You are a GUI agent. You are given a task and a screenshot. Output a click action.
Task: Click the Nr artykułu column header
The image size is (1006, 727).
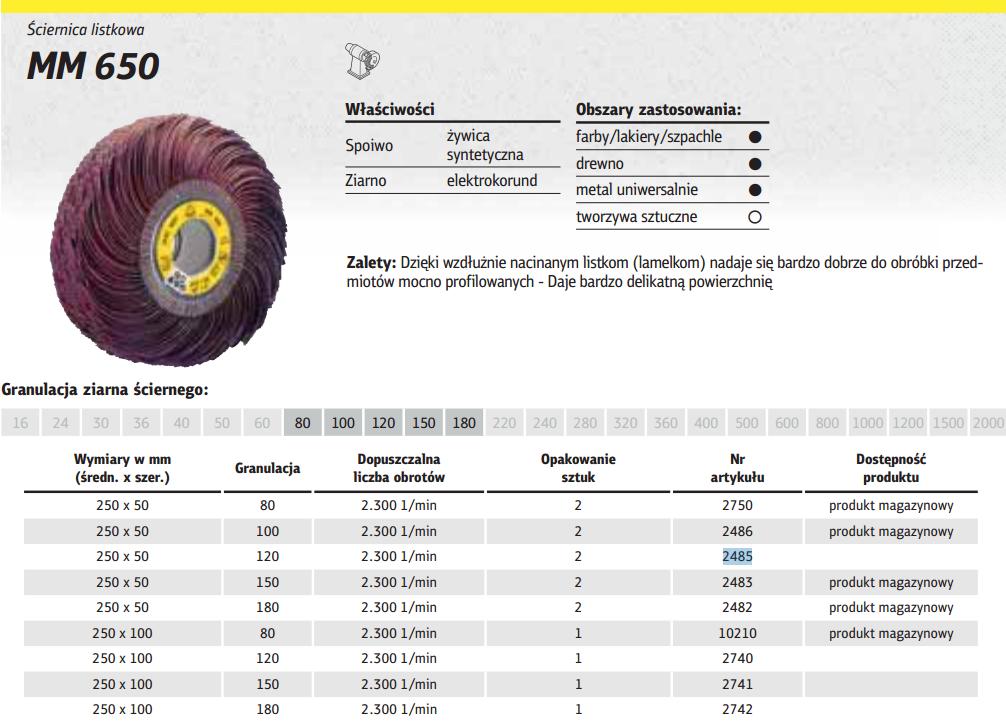(x=737, y=468)
